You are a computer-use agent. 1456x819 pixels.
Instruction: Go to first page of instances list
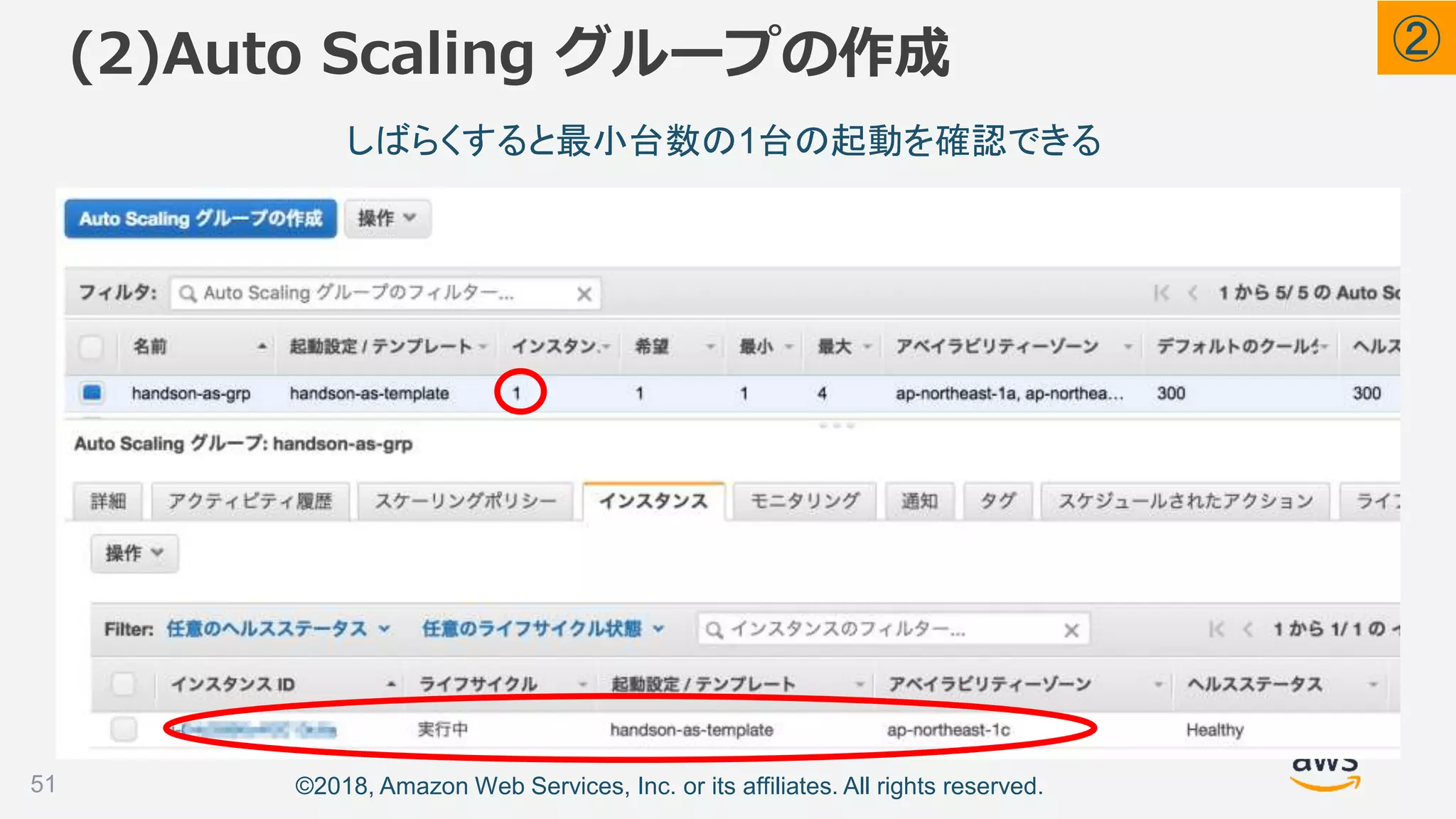coord(1216,629)
